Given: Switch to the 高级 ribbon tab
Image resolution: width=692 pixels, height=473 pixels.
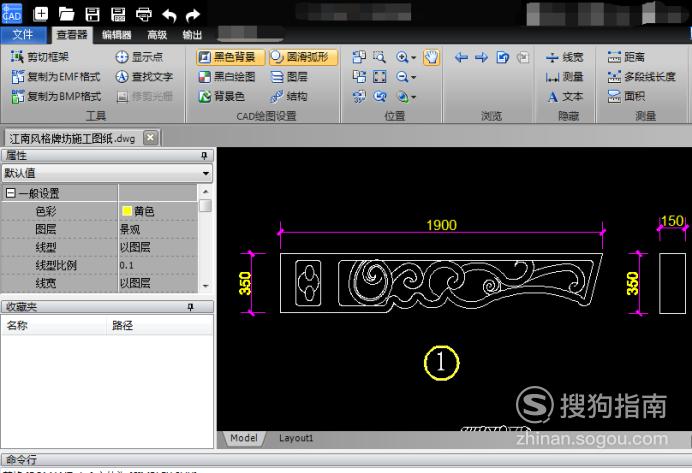Looking at the screenshot, I should [x=157, y=35].
